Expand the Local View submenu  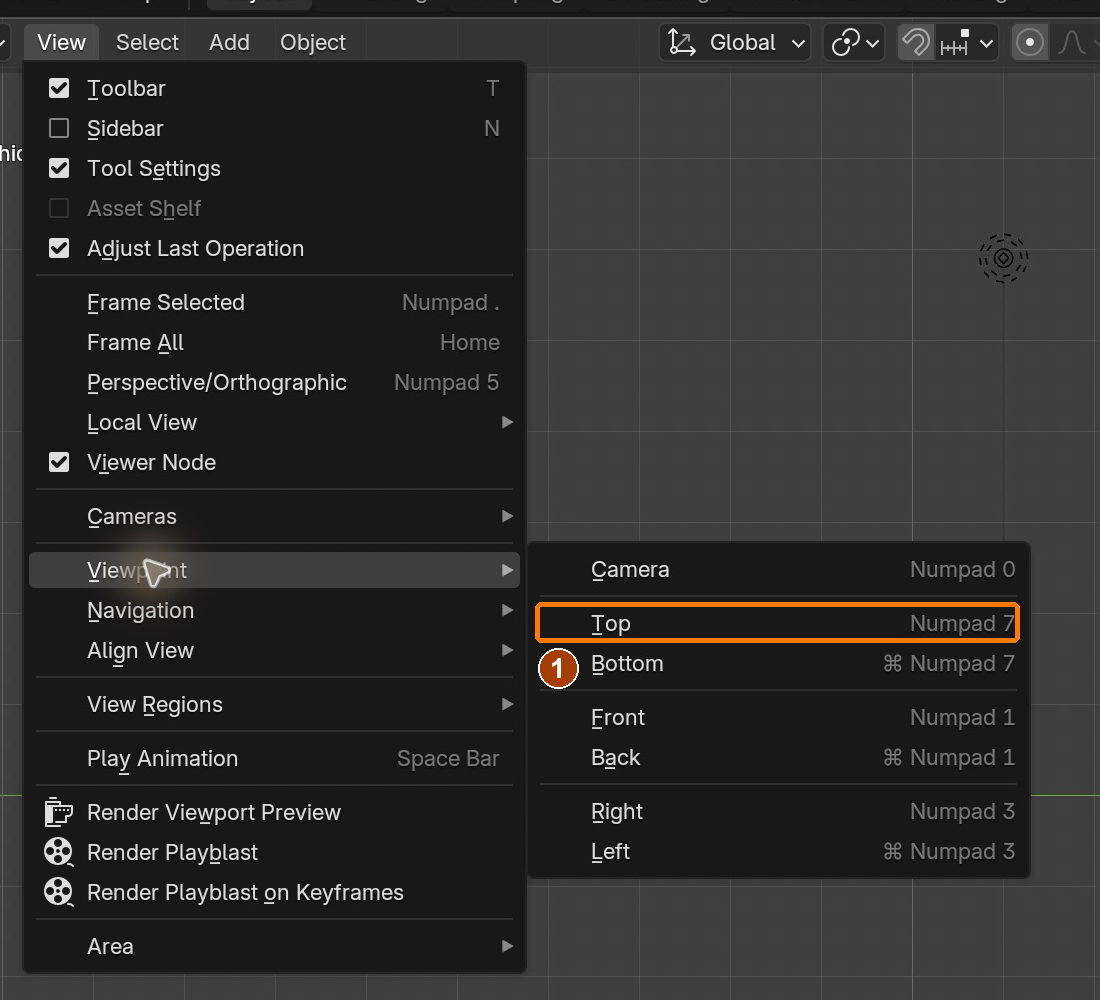274,422
